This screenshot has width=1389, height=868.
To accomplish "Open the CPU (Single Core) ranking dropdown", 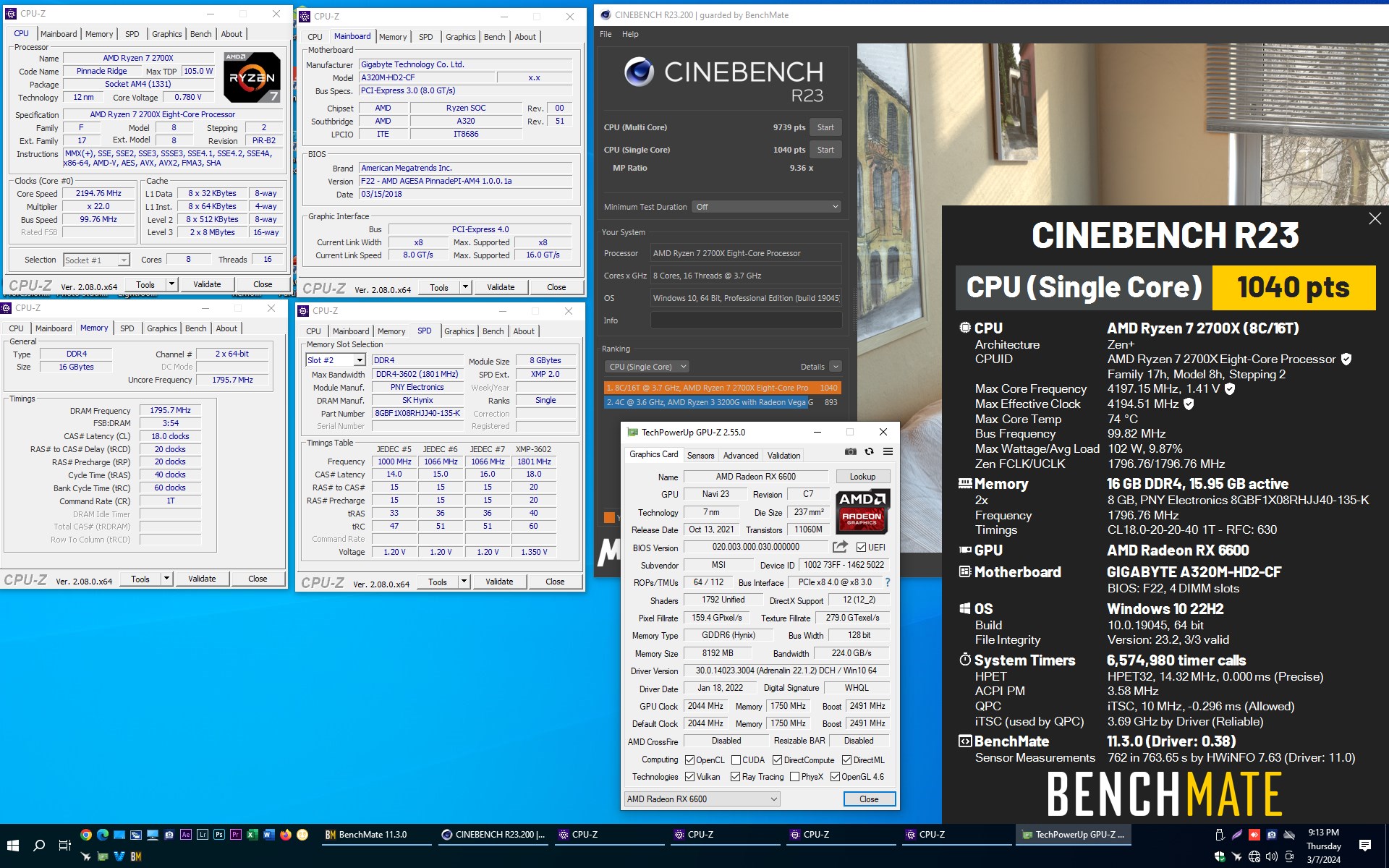I will coord(646,367).
